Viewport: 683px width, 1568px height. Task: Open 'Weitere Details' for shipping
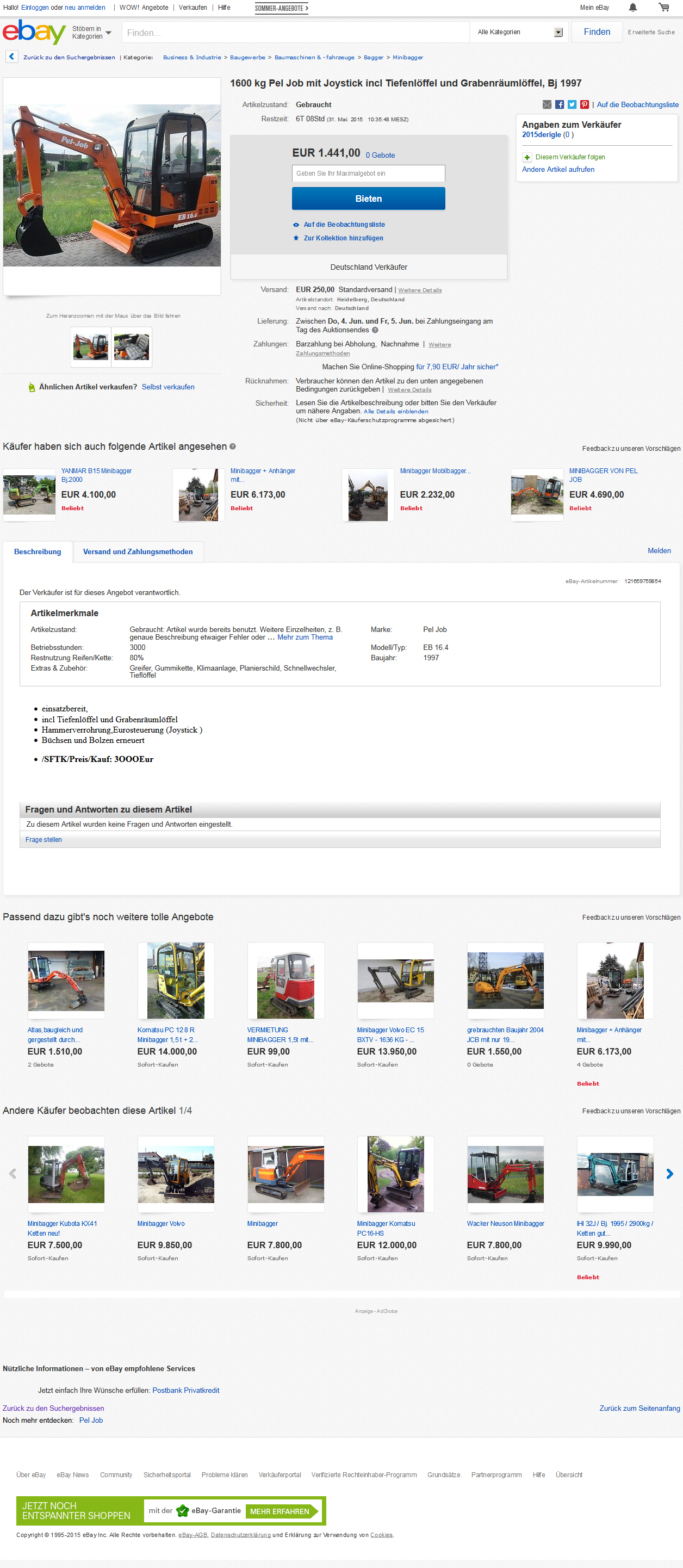(x=420, y=290)
